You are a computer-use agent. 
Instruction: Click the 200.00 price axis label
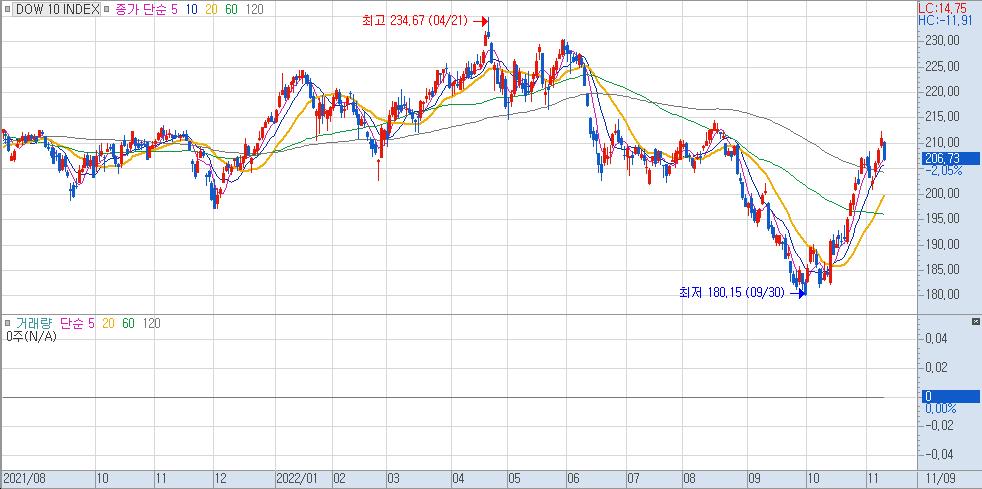tap(943, 193)
